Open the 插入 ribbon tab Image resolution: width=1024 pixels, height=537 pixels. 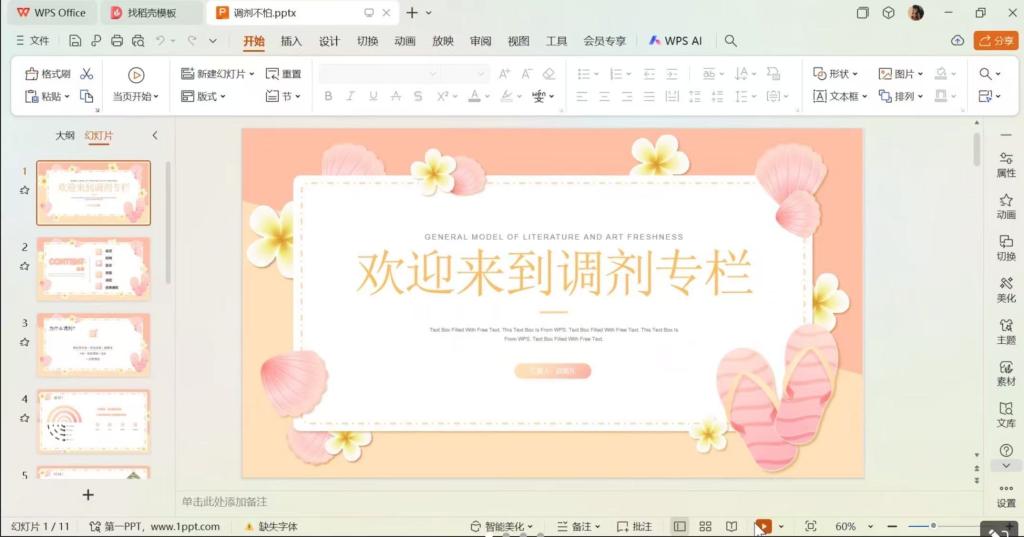291,41
